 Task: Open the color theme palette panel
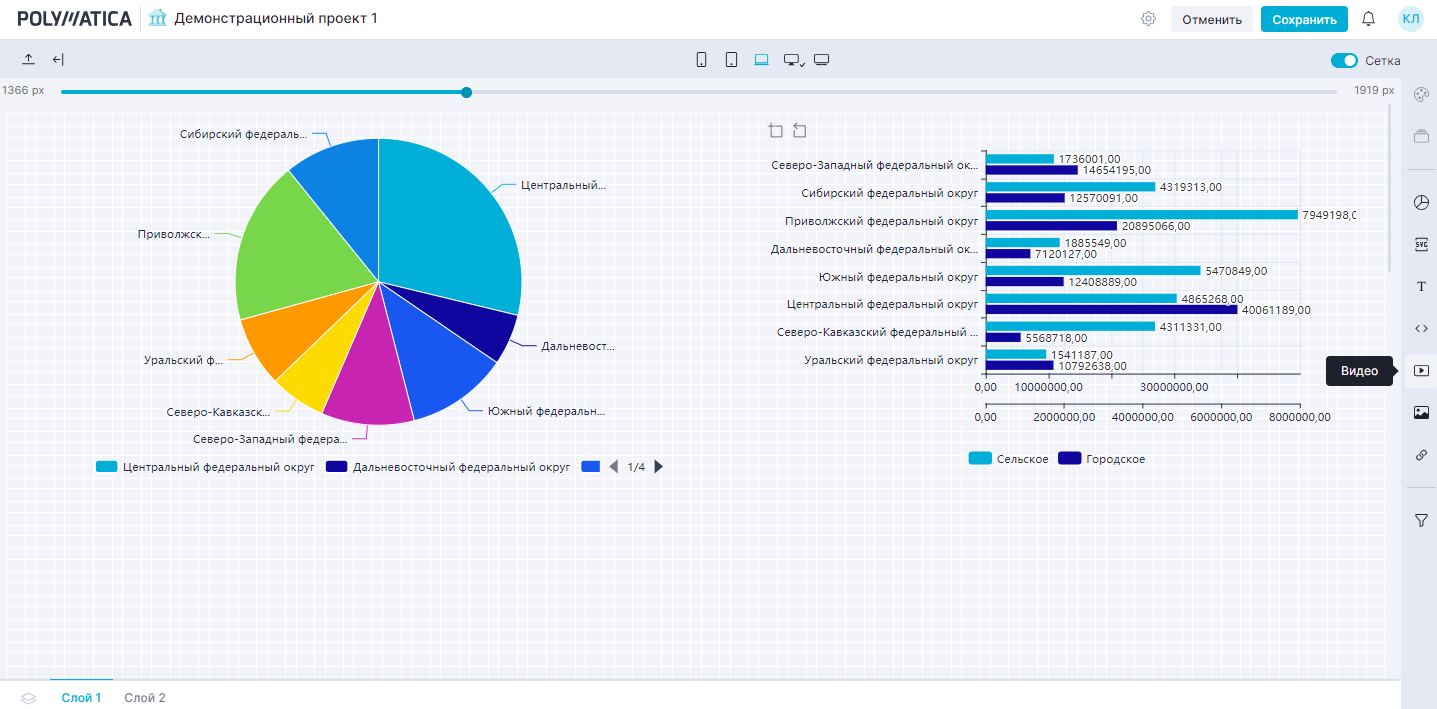(1421, 94)
